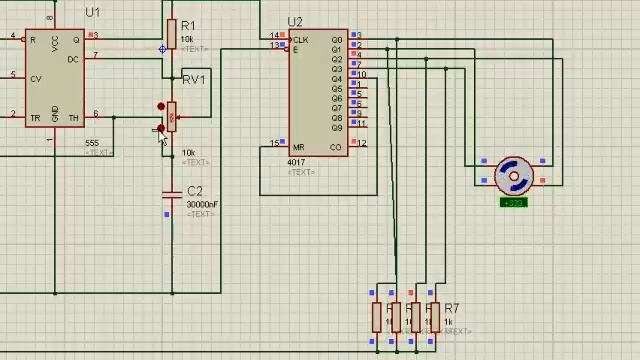Select the DC motor symbol
640x360 pixels.
tap(513, 176)
